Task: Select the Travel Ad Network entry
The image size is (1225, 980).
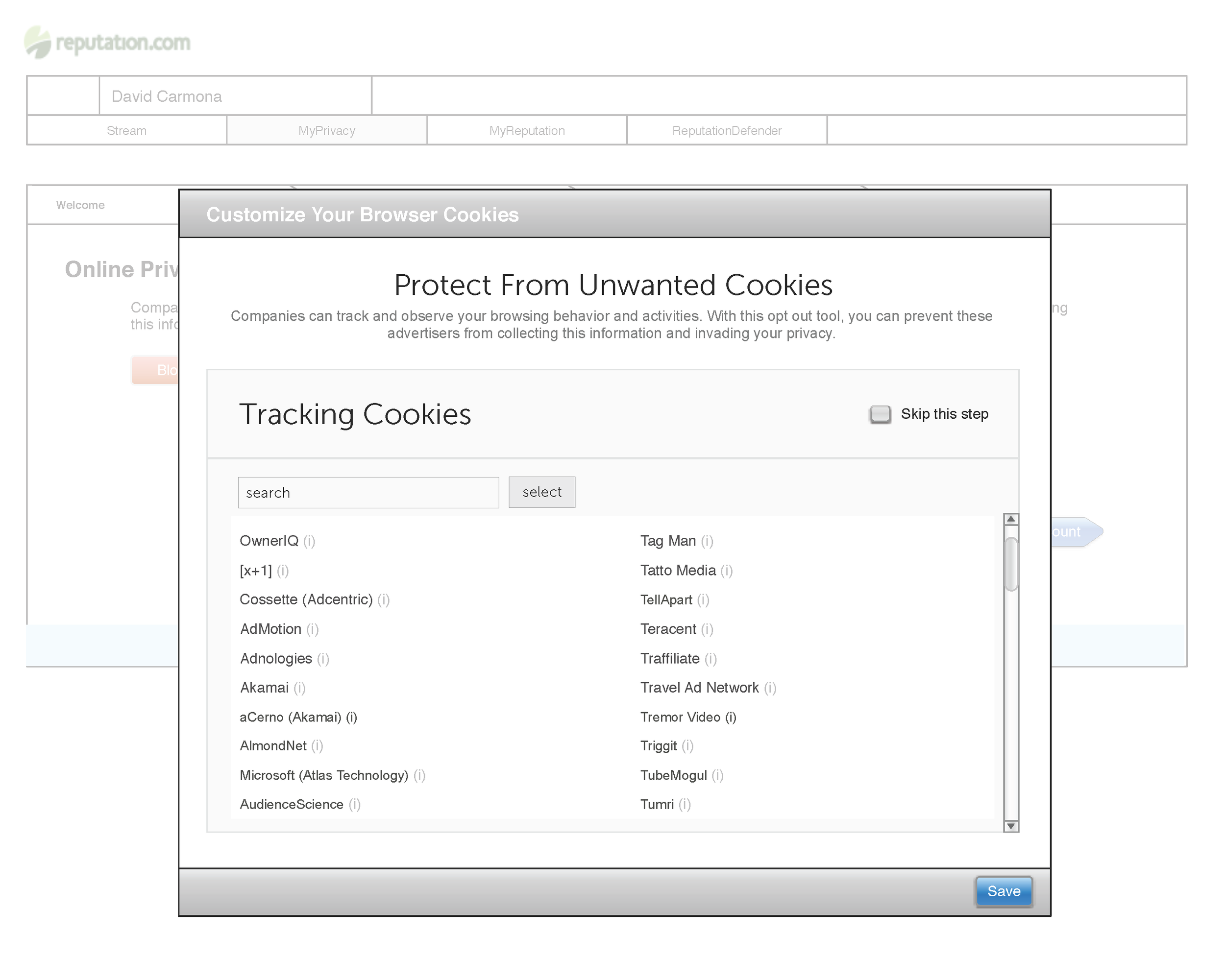Action: coord(700,688)
